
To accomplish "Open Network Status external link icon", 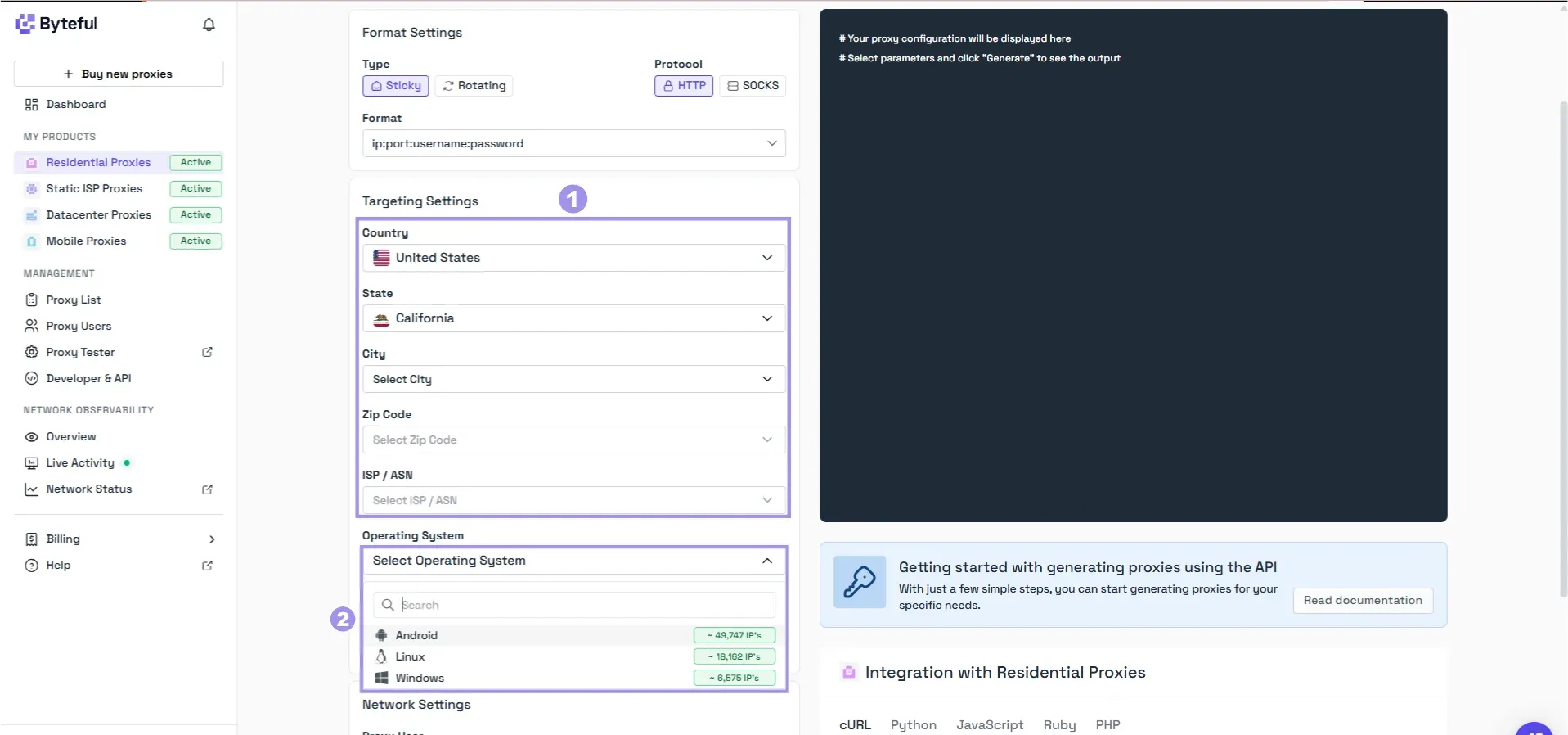I will click(207, 489).
